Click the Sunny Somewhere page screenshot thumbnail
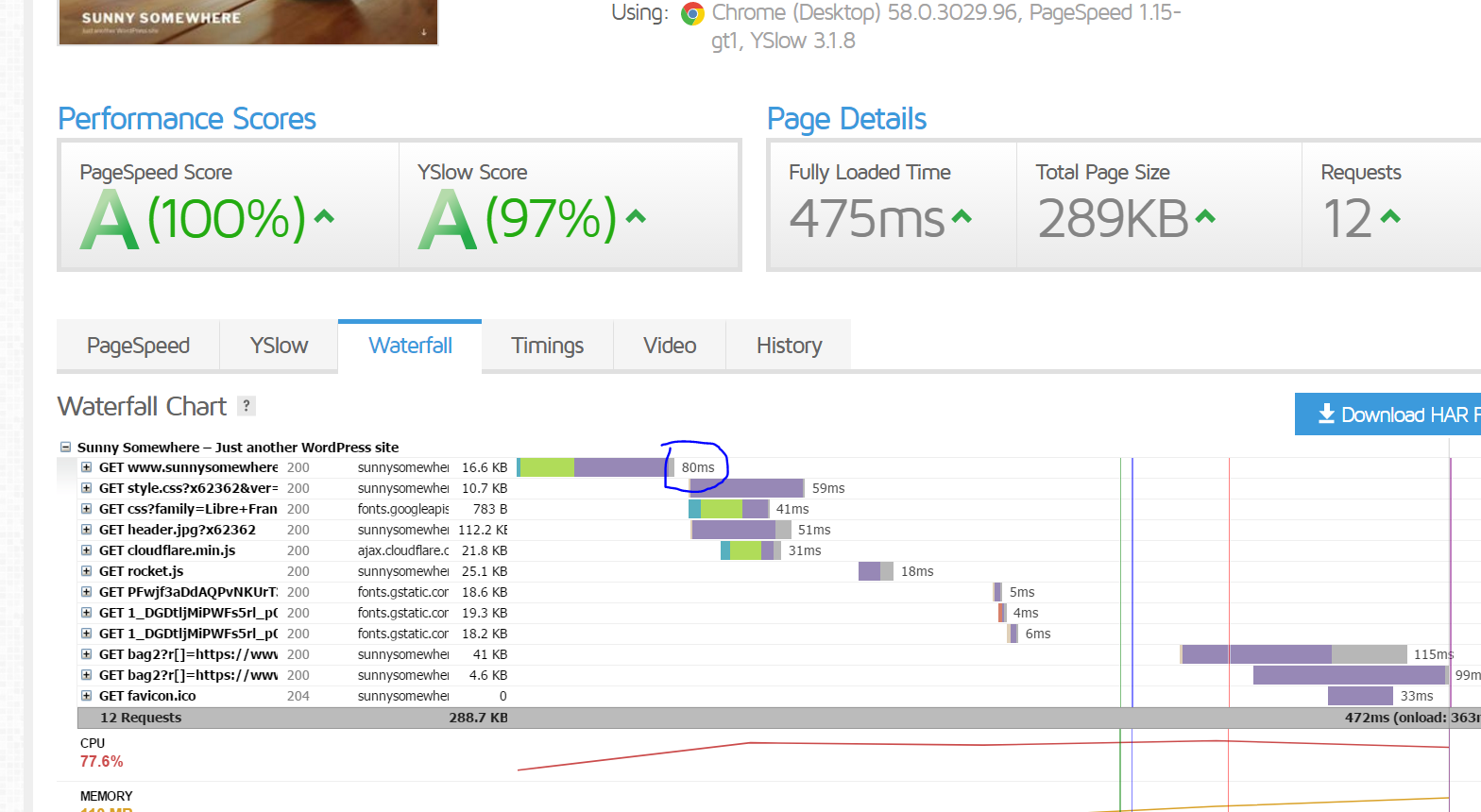1481x812 pixels. coord(247,22)
